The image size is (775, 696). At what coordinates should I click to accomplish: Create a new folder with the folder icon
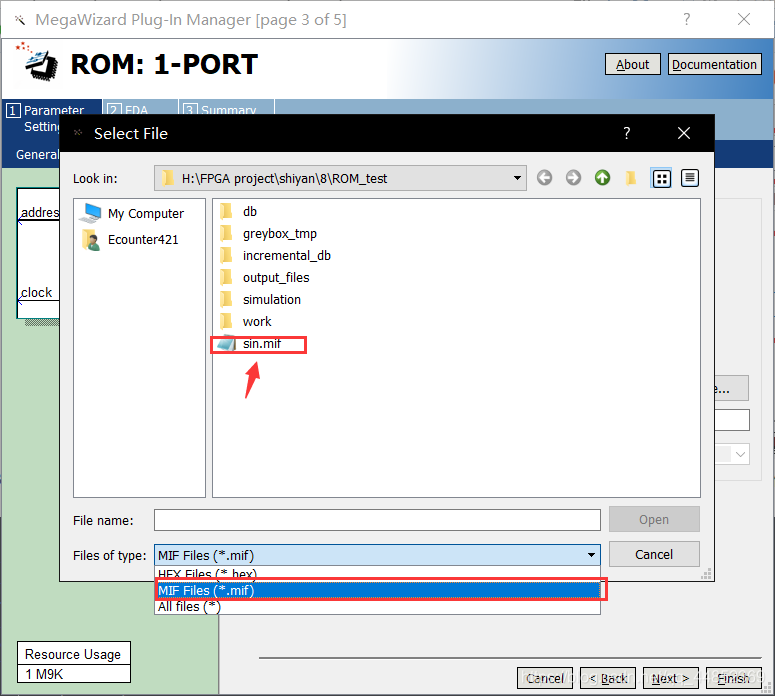[x=631, y=177]
